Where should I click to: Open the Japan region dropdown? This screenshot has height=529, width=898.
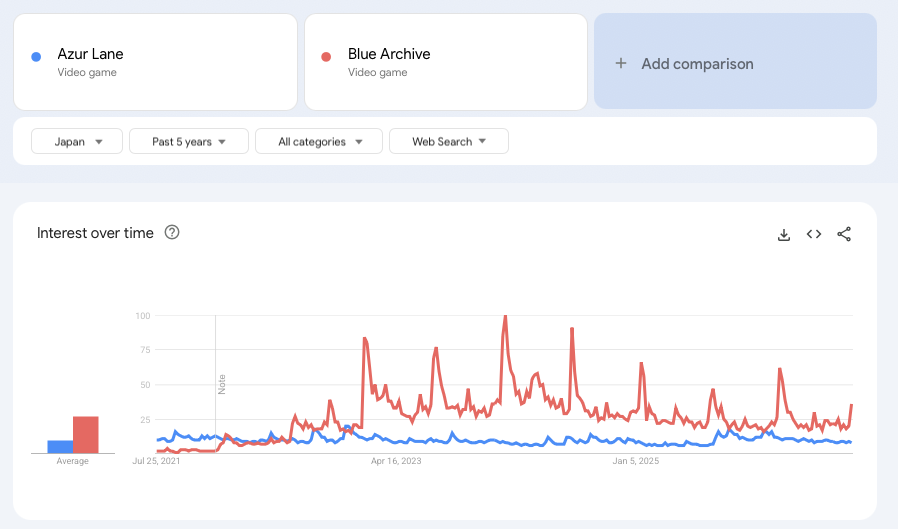pyautogui.click(x=77, y=141)
